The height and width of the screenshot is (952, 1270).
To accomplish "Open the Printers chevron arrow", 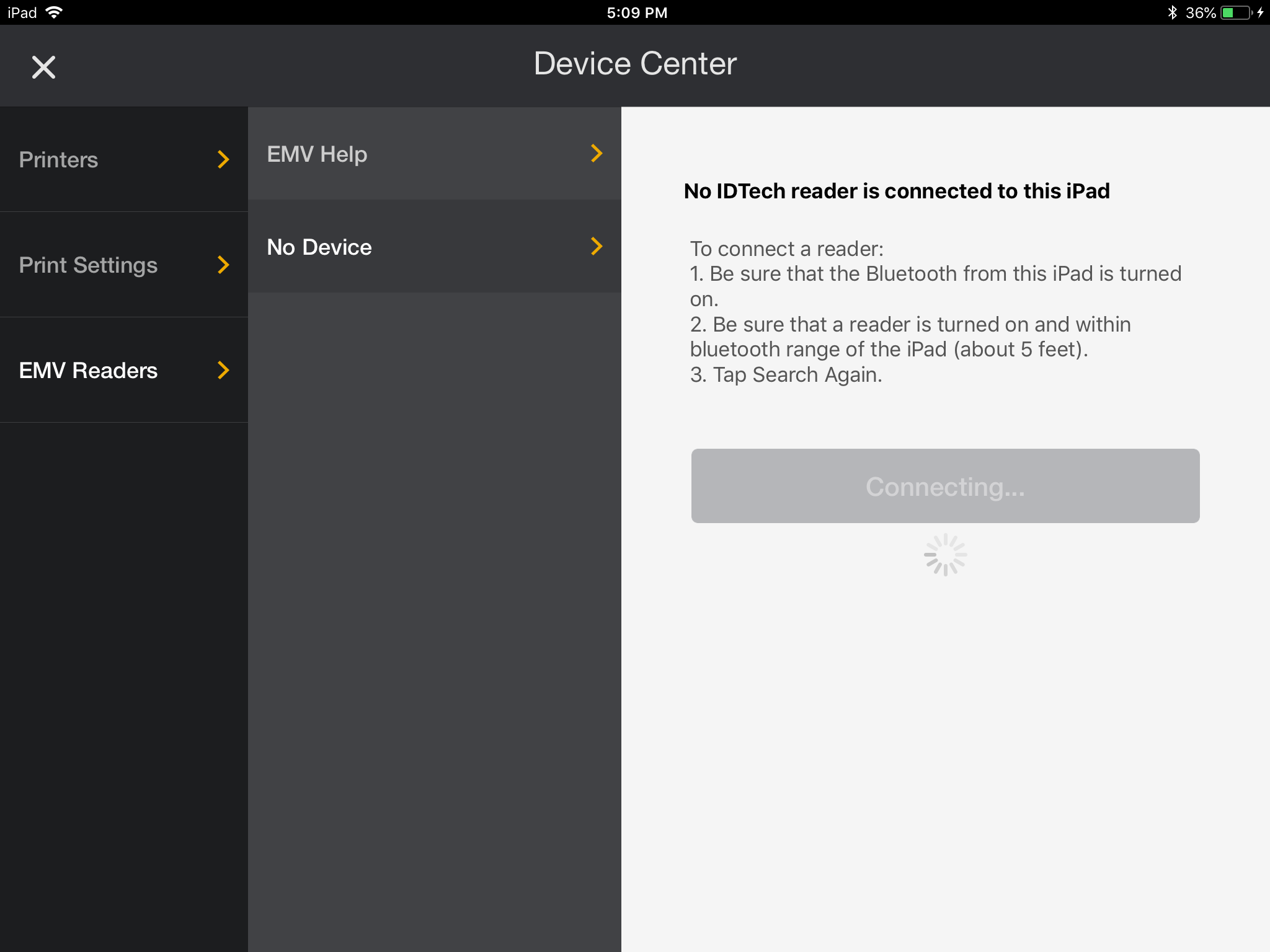I will coord(222,160).
